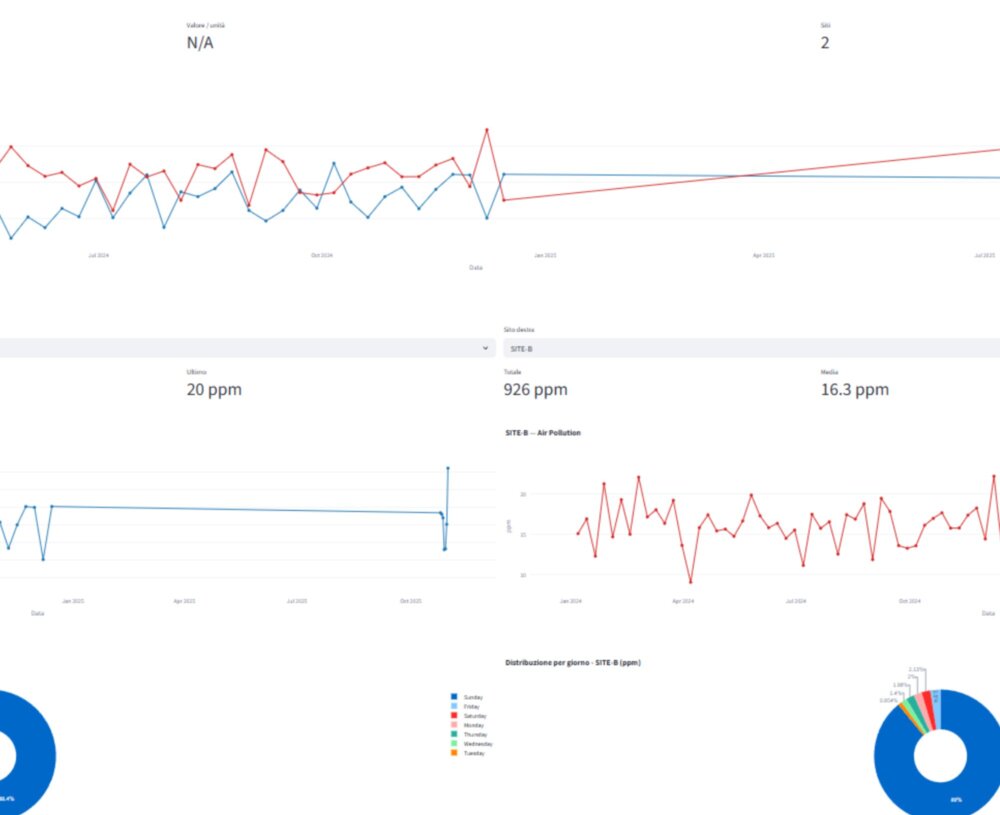This screenshot has width=1000, height=815.
Task: Select the Tuesday legend entry
Action: [474, 753]
